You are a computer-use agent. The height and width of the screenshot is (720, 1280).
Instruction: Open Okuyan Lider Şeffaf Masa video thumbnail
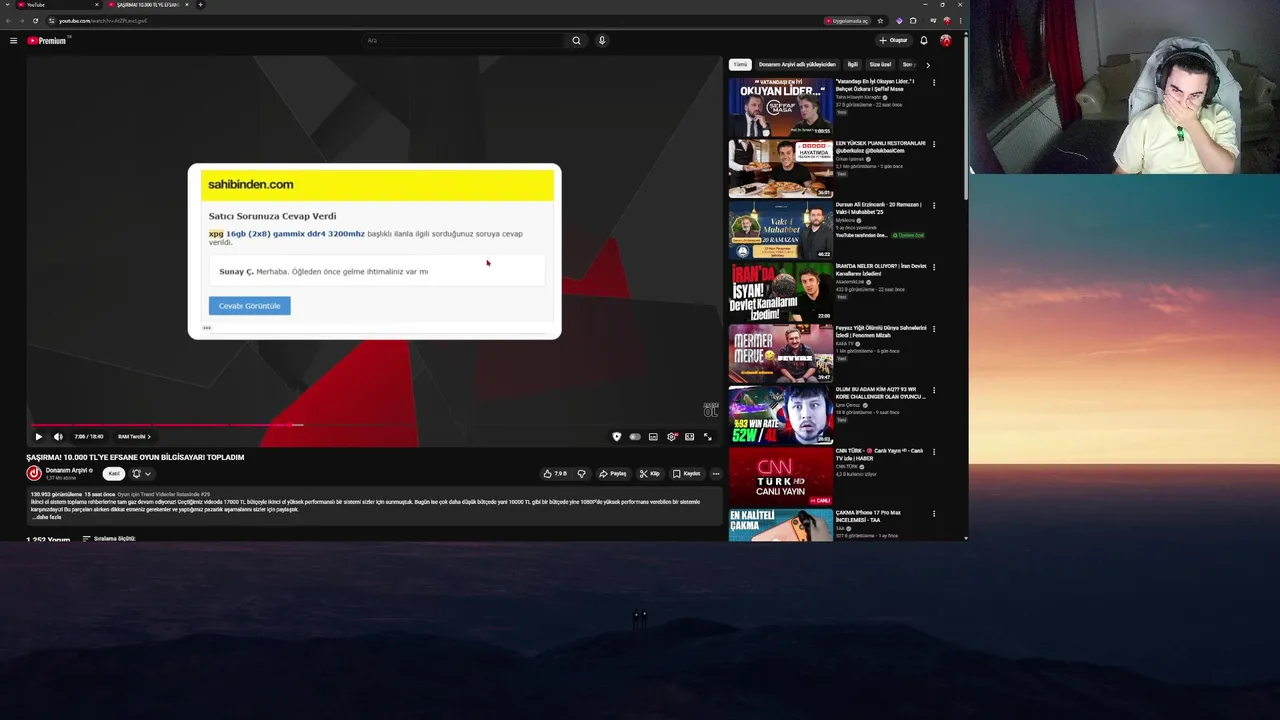781,107
